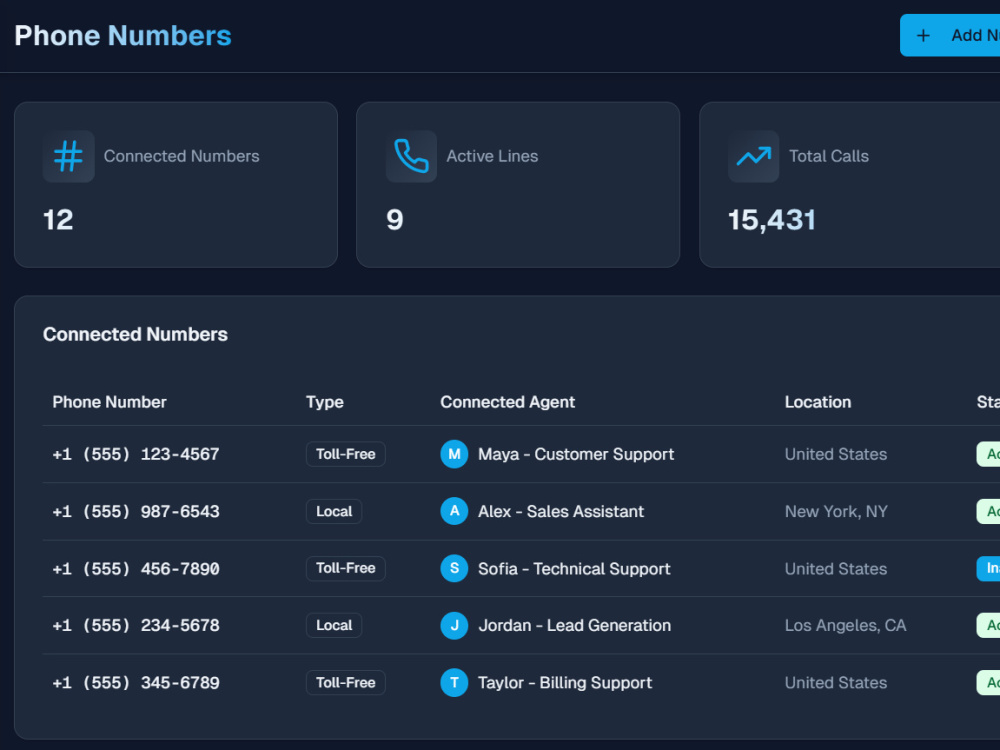
Task: Click the Toll-Free badge for +1 (555) 123-4567
Action: point(346,454)
